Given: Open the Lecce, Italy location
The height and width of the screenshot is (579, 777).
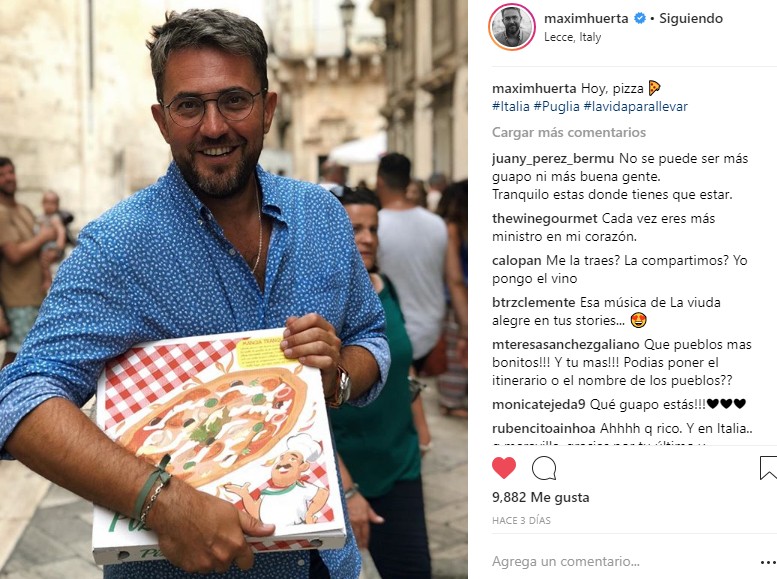Looking at the screenshot, I should 572,37.
